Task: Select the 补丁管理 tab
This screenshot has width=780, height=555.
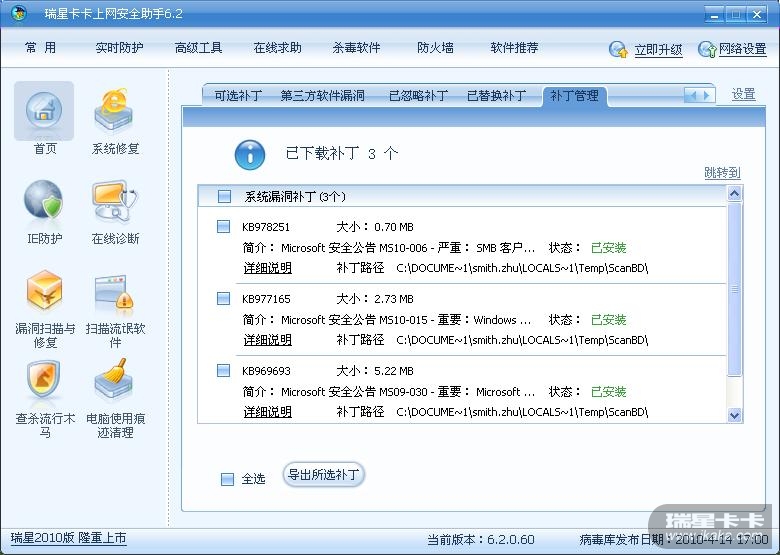Action: coord(574,95)
